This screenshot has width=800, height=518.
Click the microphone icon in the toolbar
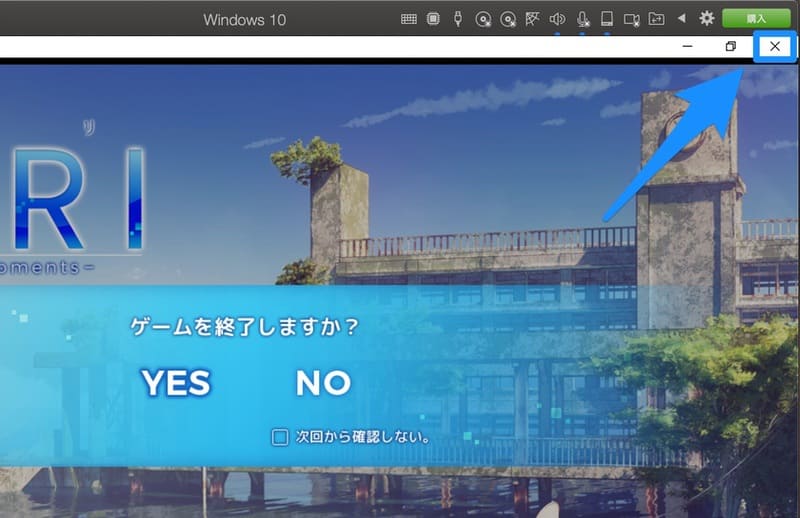pyautogui.click(x=582, y=19)
